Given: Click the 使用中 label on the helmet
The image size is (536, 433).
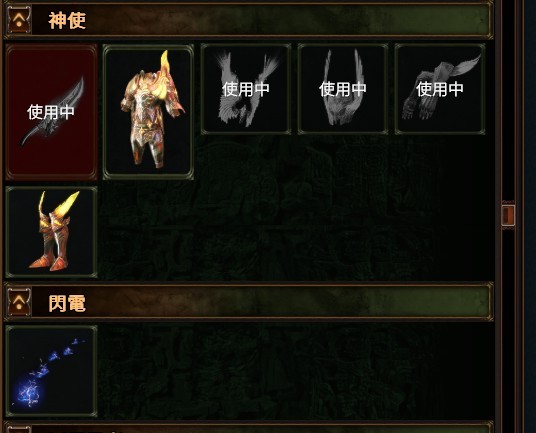Looking at the screenshot, I should coord(343,89).
